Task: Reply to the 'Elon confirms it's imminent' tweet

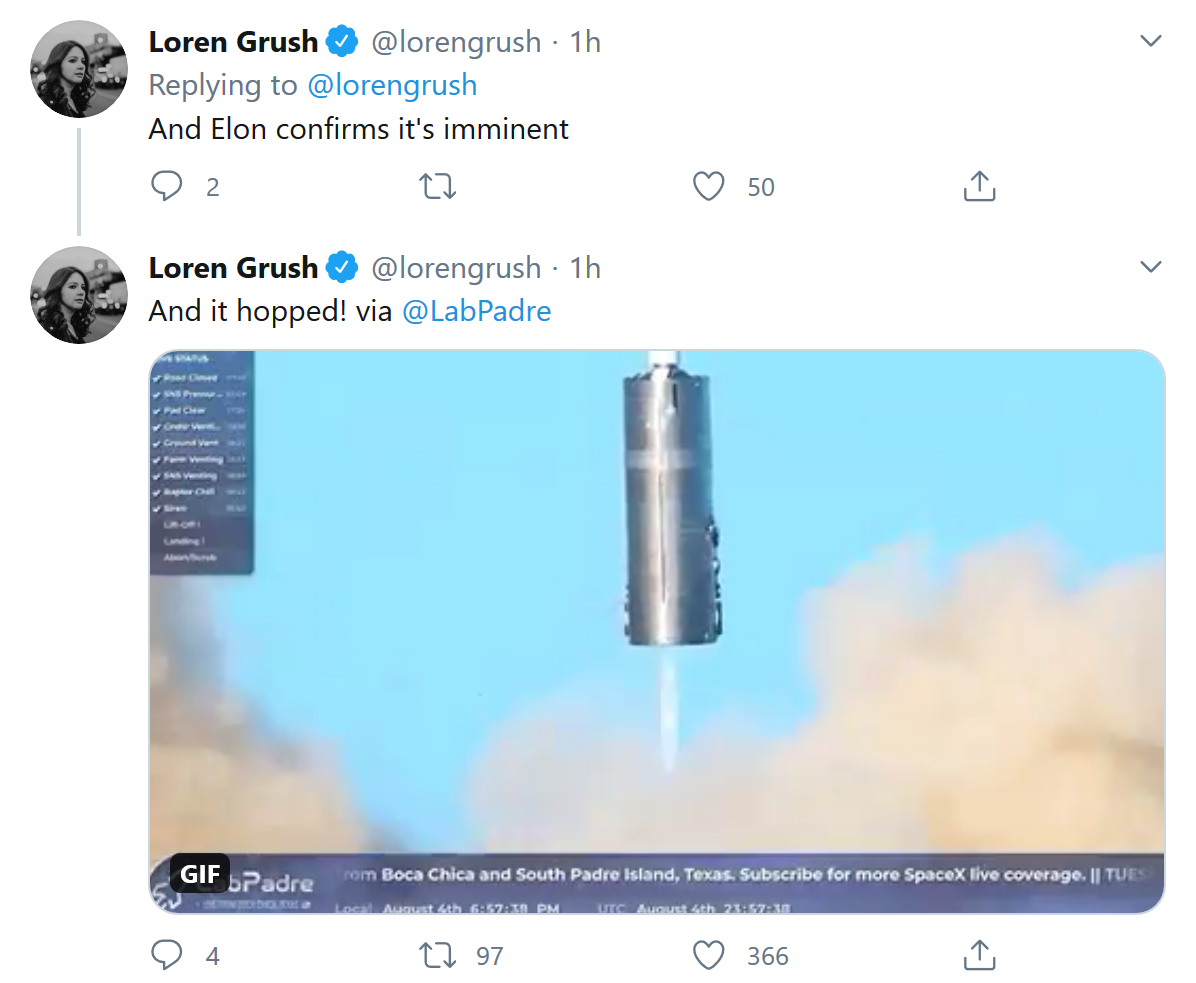Action: (167, 187)
